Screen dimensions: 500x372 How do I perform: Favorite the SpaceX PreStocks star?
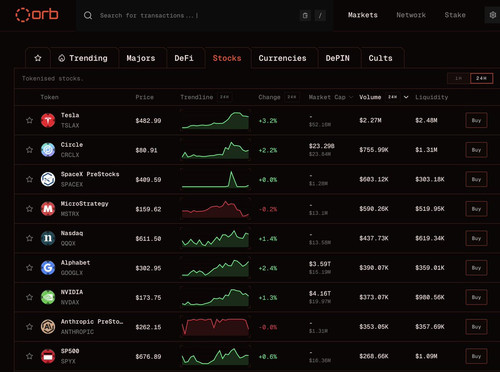(29, 179)
